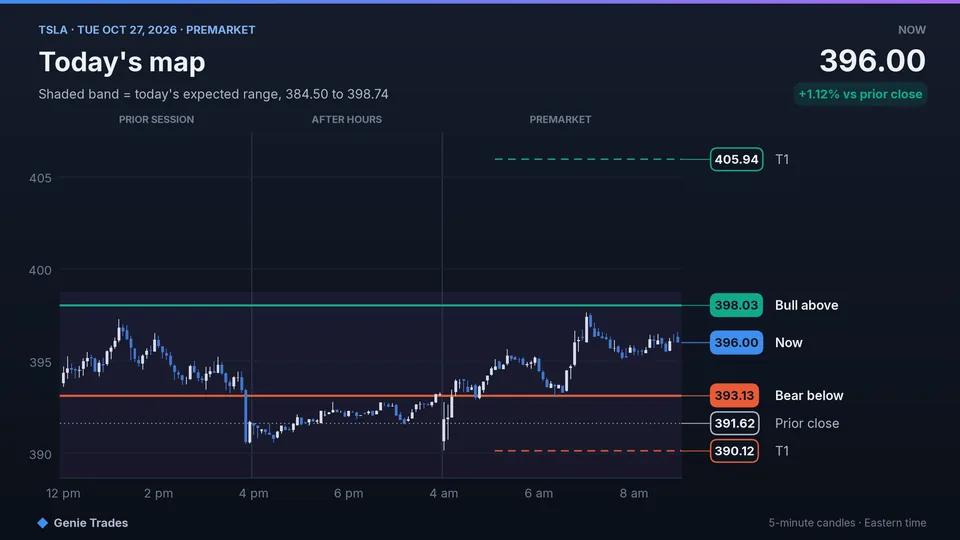Click the shaded band expected range description
This screenshot has height=540, width=960.
(213, 94)
